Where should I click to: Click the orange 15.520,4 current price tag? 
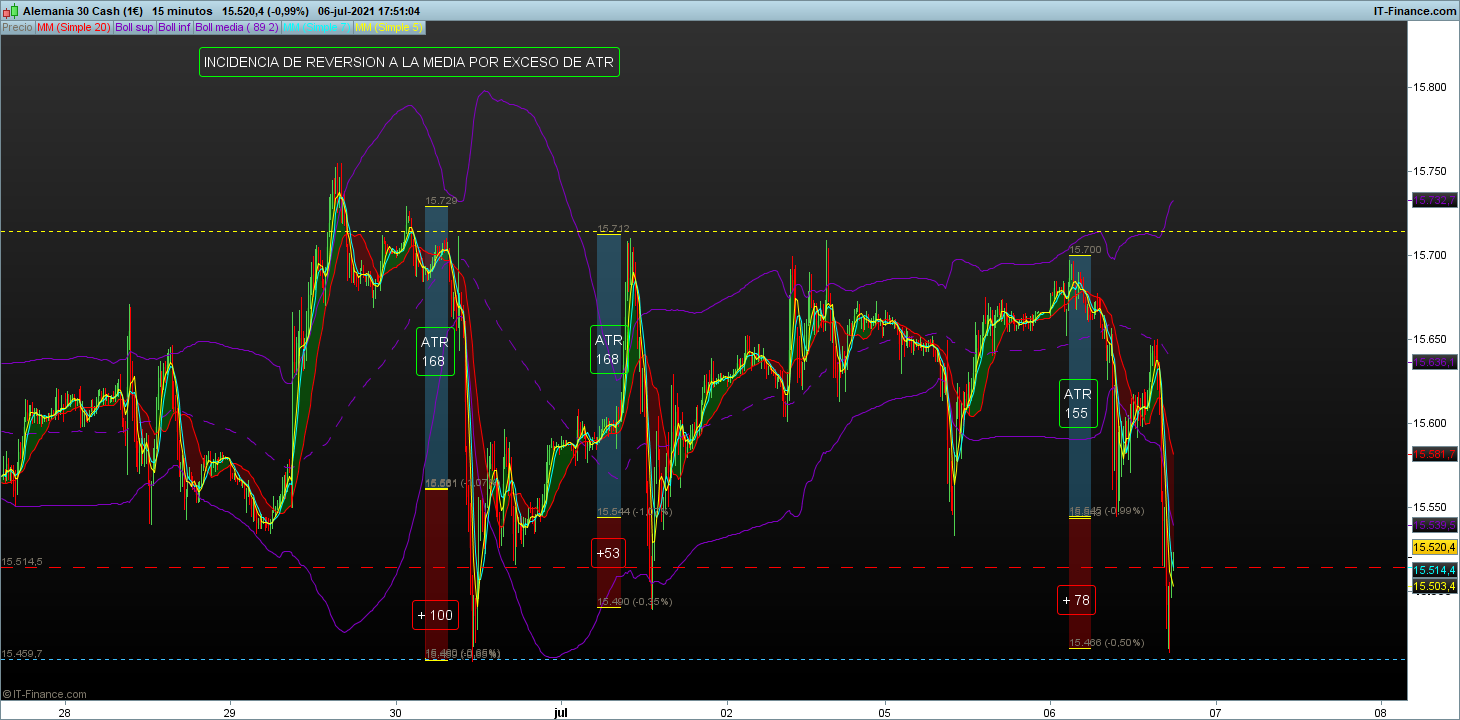1434,547
